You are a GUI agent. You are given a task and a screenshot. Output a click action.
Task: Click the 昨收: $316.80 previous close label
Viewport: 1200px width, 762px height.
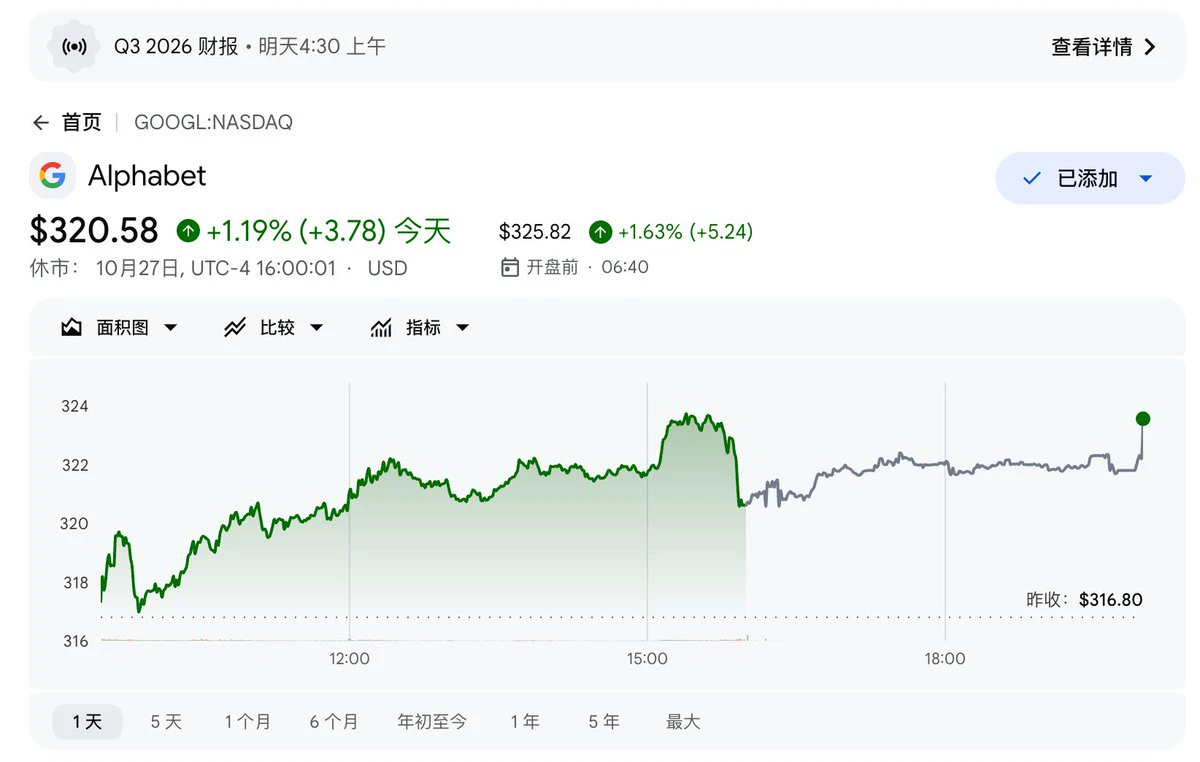1084,600
